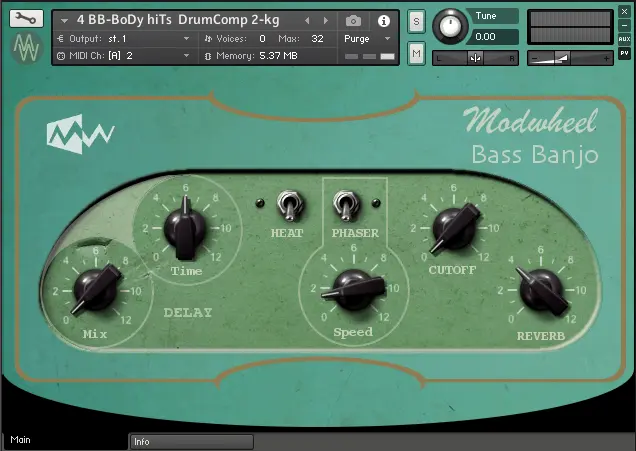Click the MIDI channel icon

[61, 56]
